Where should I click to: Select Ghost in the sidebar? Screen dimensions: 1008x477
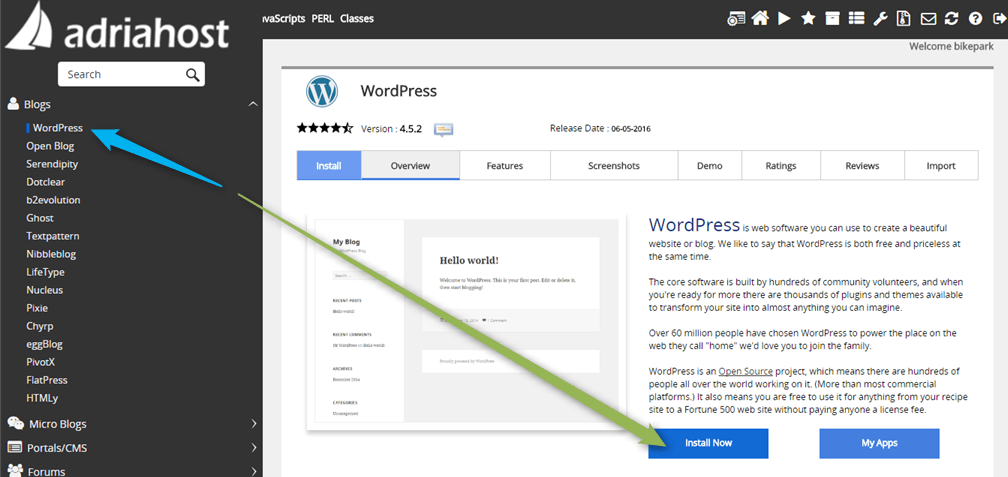(40, 218)
